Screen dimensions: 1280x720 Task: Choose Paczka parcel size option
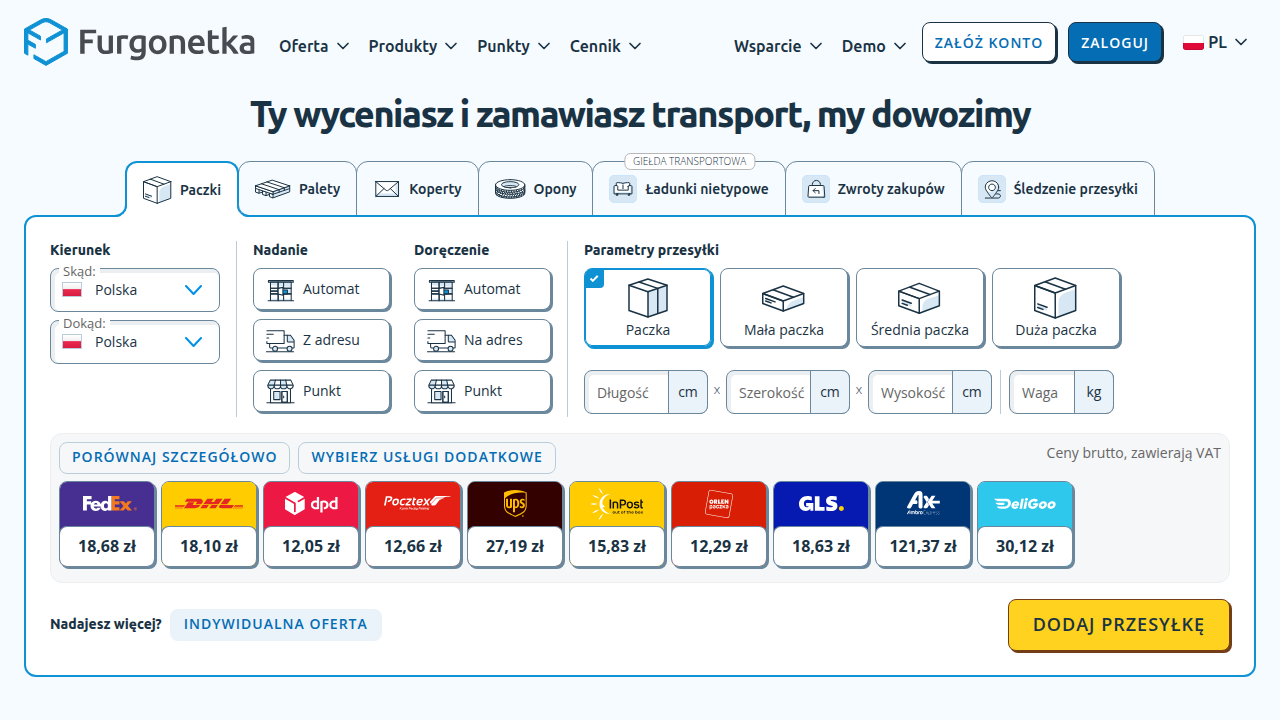point(648,308)
